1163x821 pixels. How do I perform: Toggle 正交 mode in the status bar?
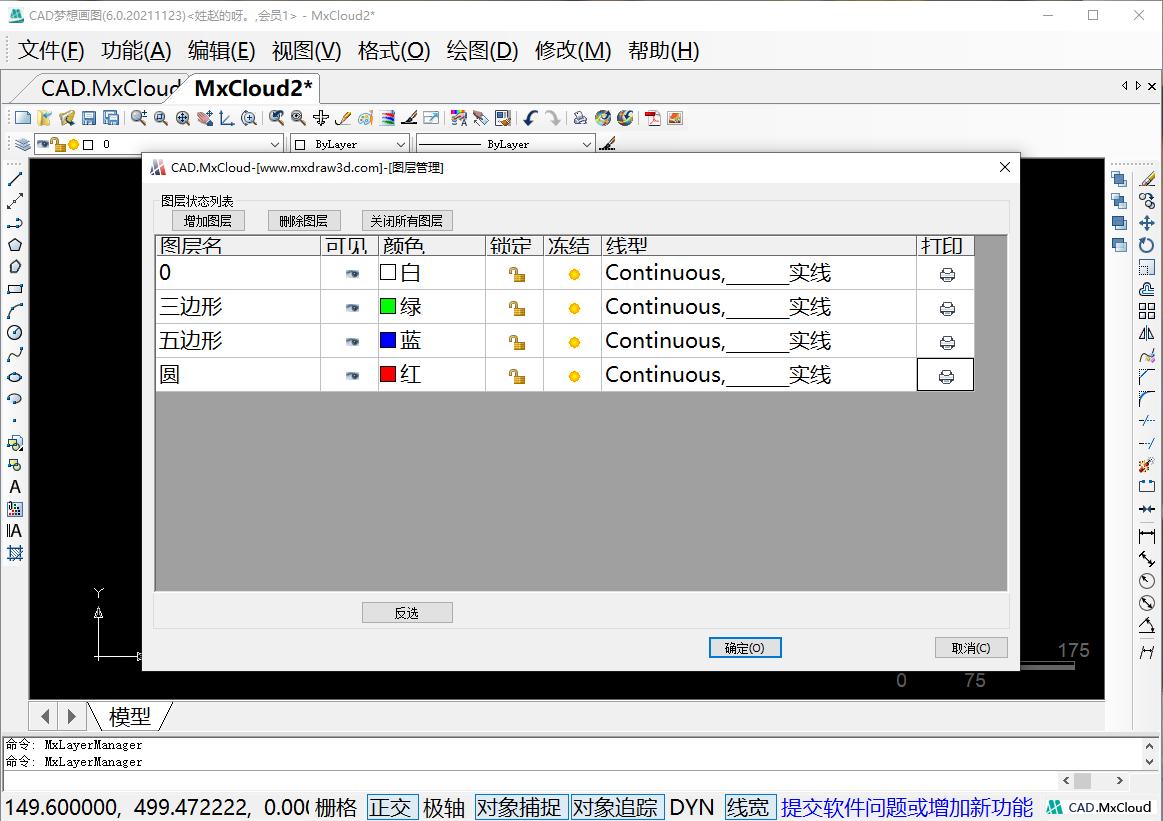(x=392, y=807)
